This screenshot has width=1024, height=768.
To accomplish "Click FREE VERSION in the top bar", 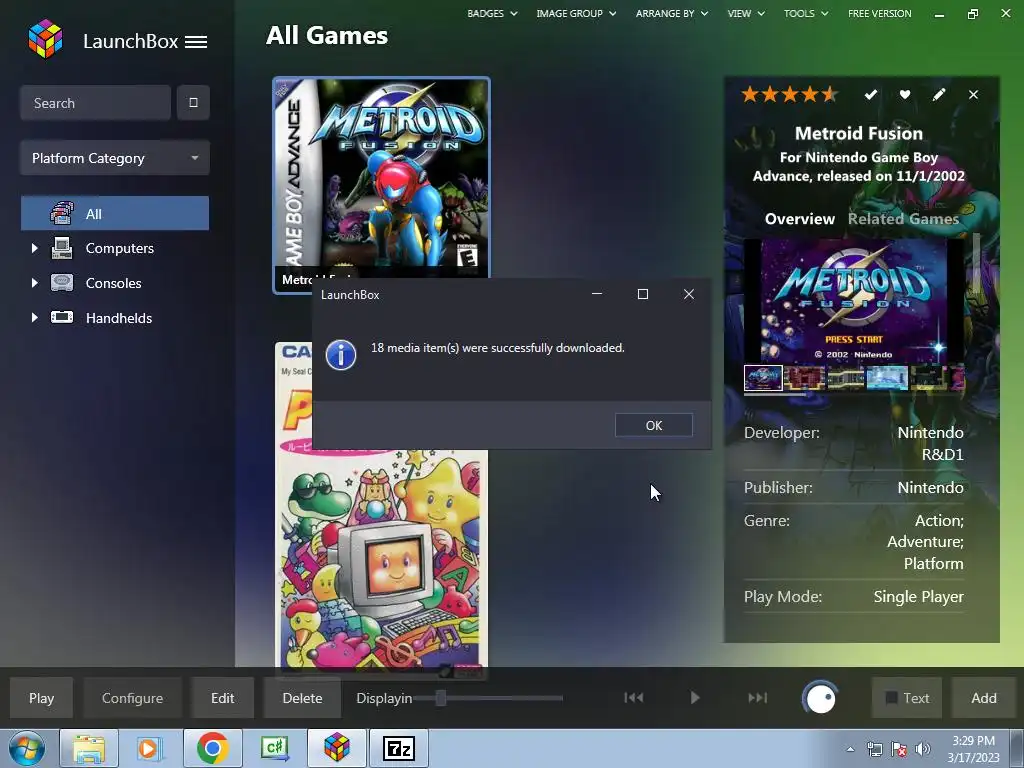I will [x=880, y=13].
